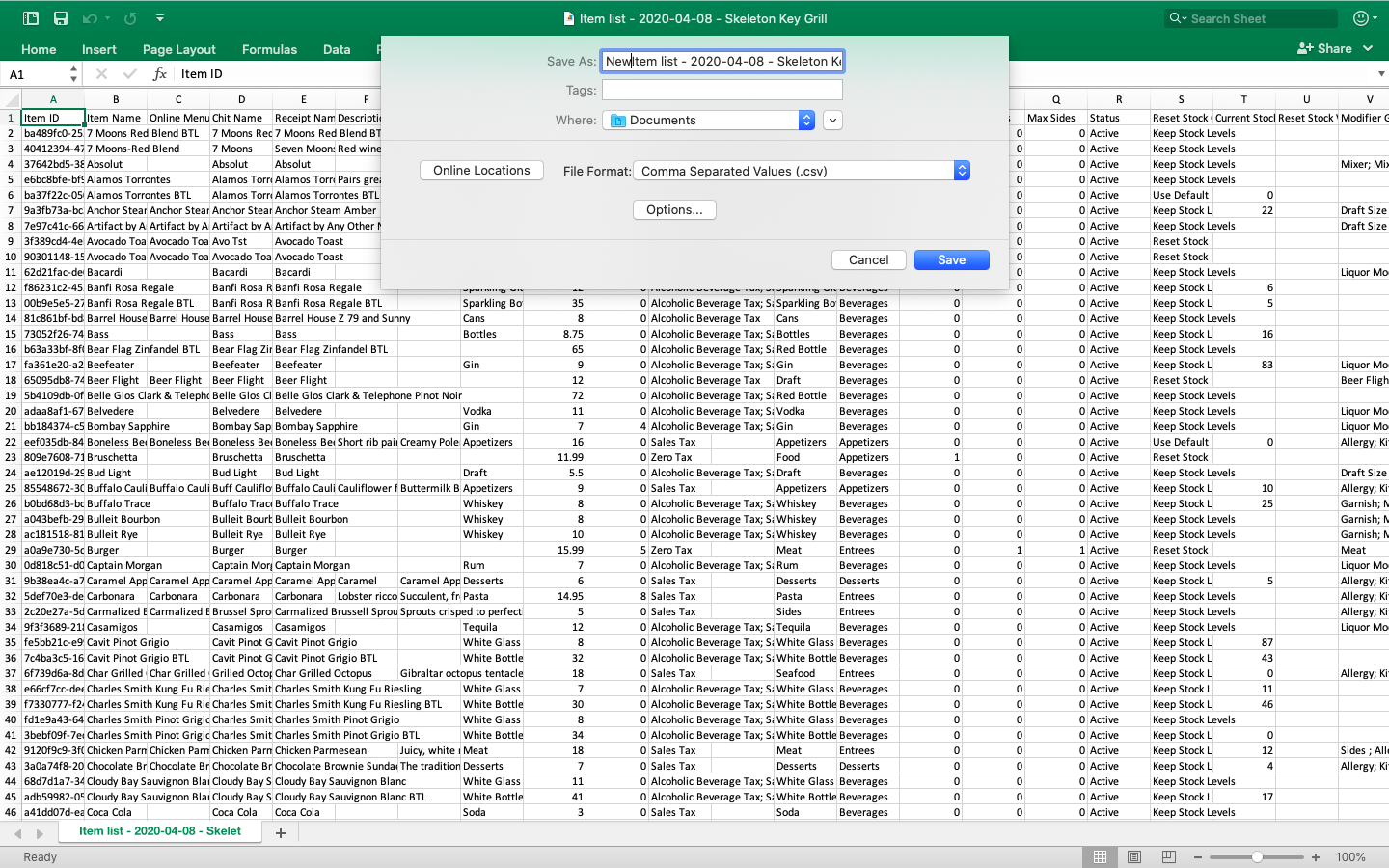Viewport: 1389px width, 868px height.
Task: Click the zoom slider handle
Action: tap(1257, 856)
